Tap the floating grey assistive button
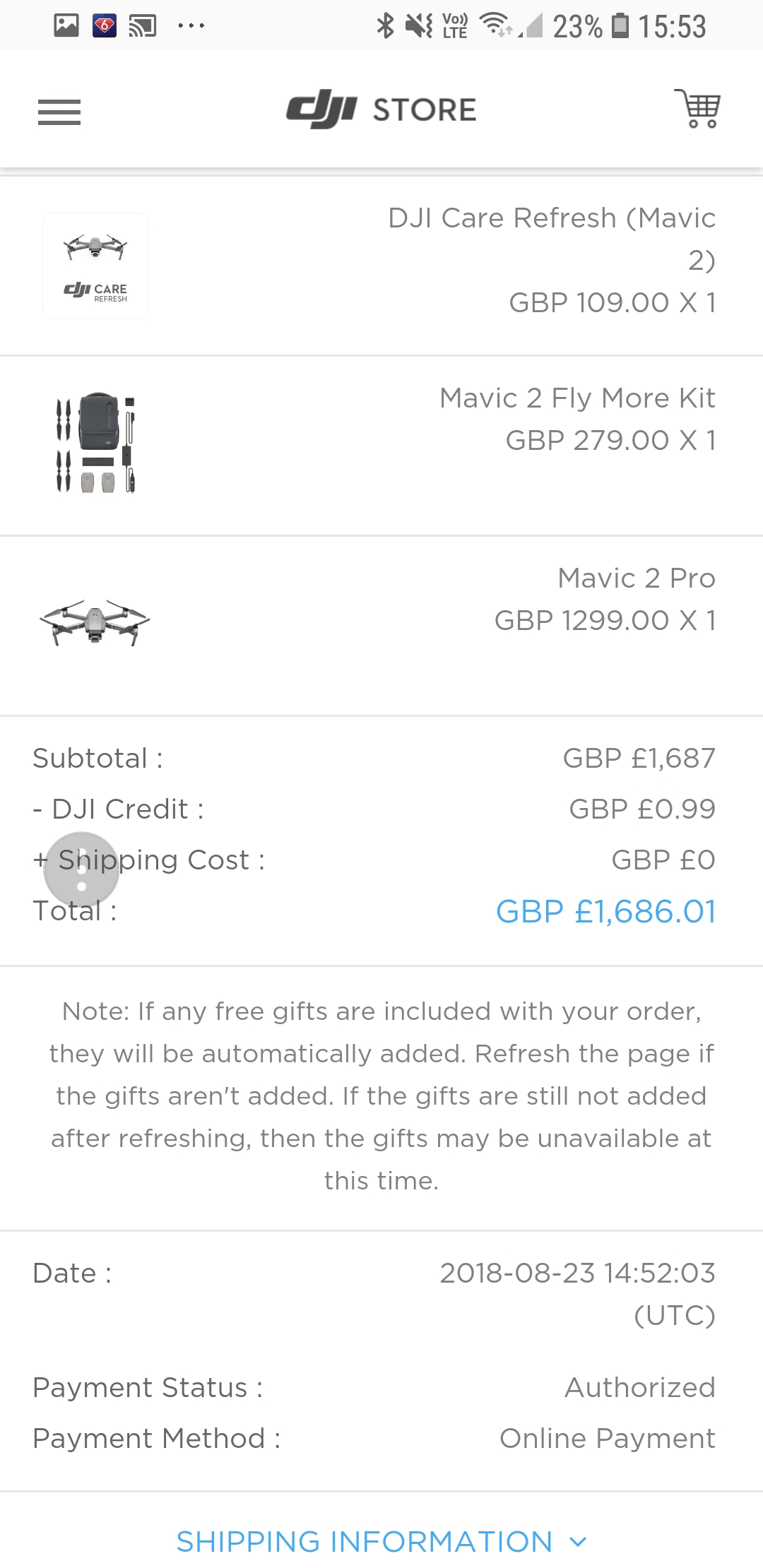763x1568 pixels. pyautogui.click(x=81, y=869)
